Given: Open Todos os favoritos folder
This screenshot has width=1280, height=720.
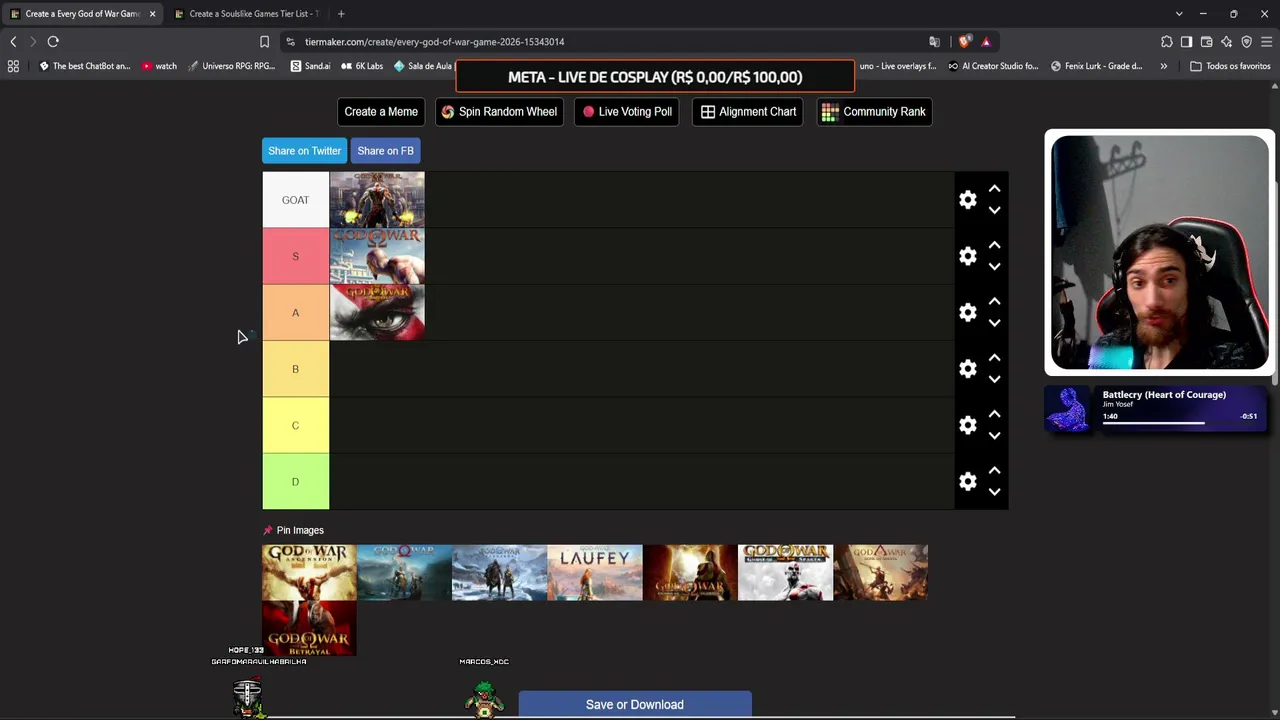Looking at the screenshot, I should (x=1230, y=66).
